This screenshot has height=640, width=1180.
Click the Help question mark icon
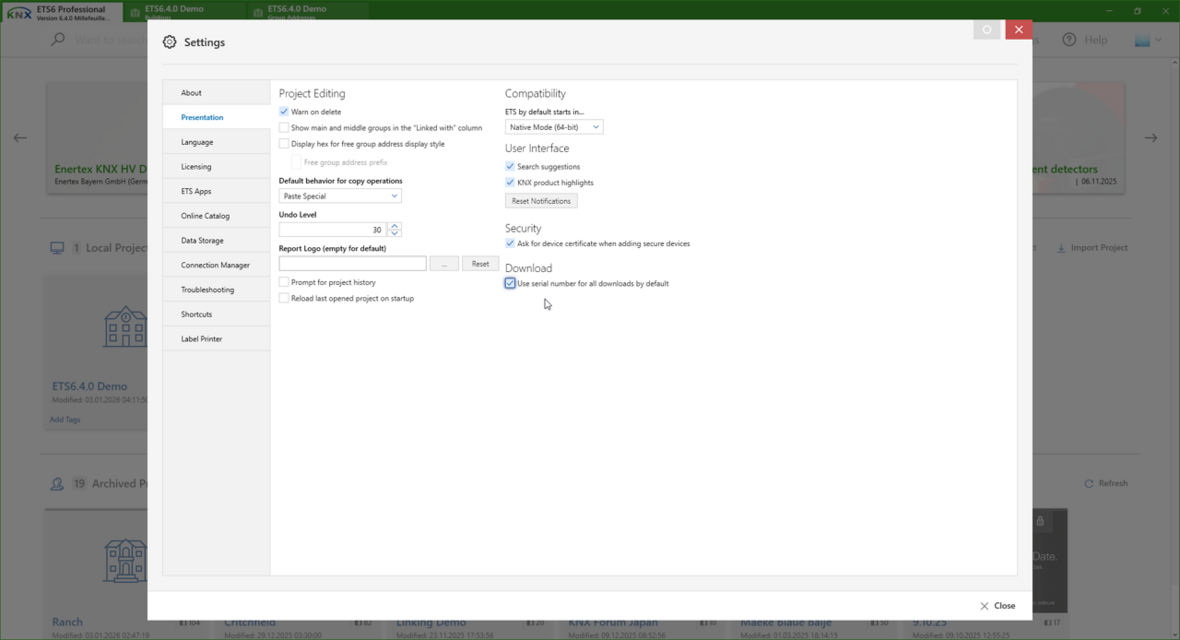[1069, 40]
